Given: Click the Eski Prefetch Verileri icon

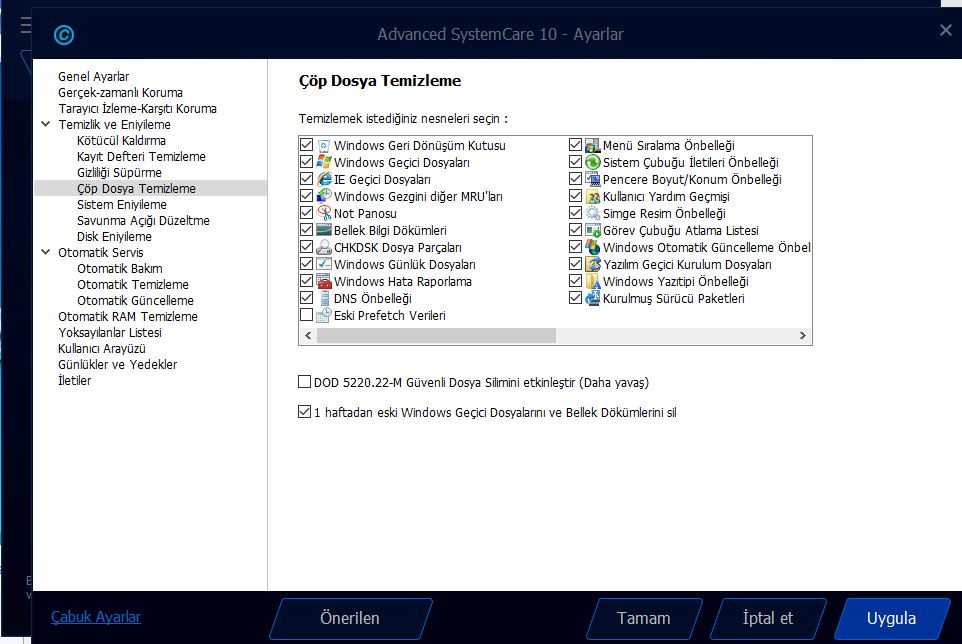Looking at the screenshot, I should 323,315.
